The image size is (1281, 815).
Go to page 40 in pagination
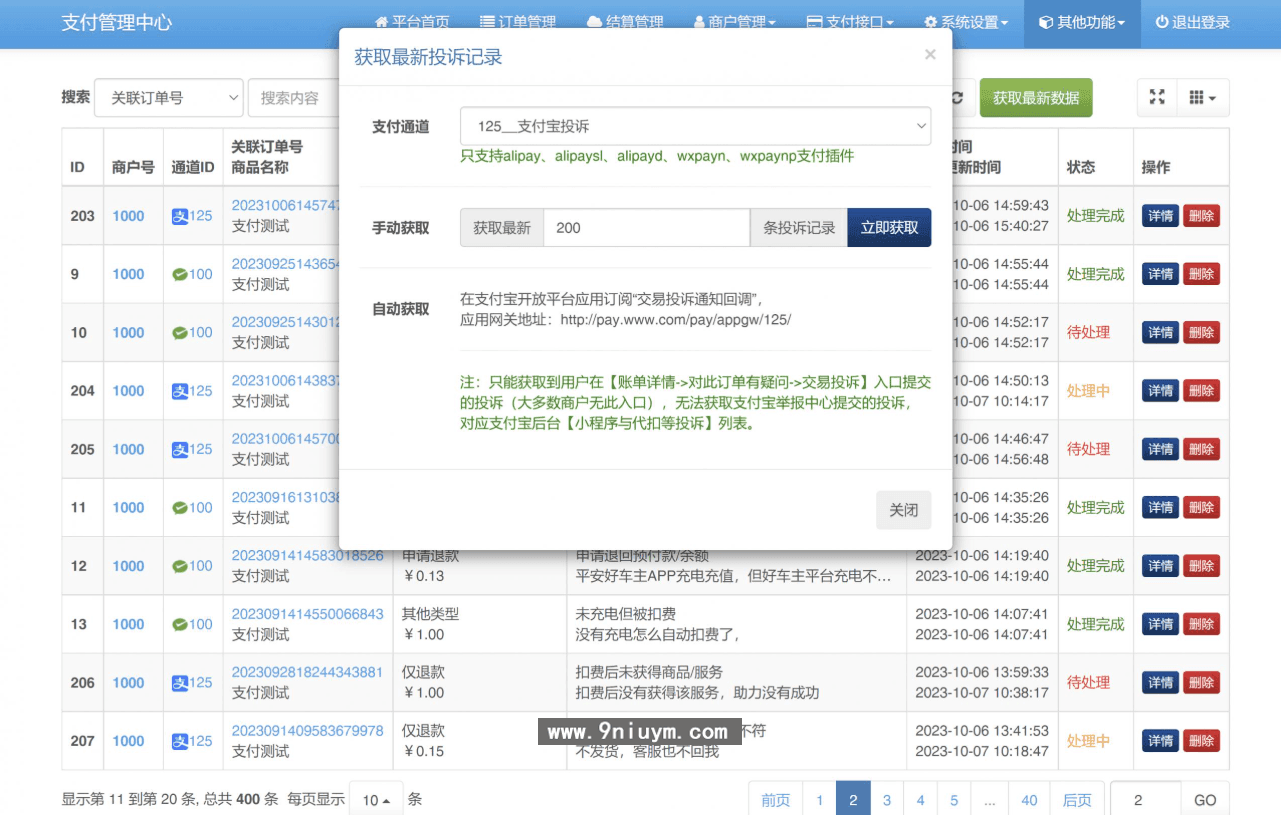tap(1029, 799)
